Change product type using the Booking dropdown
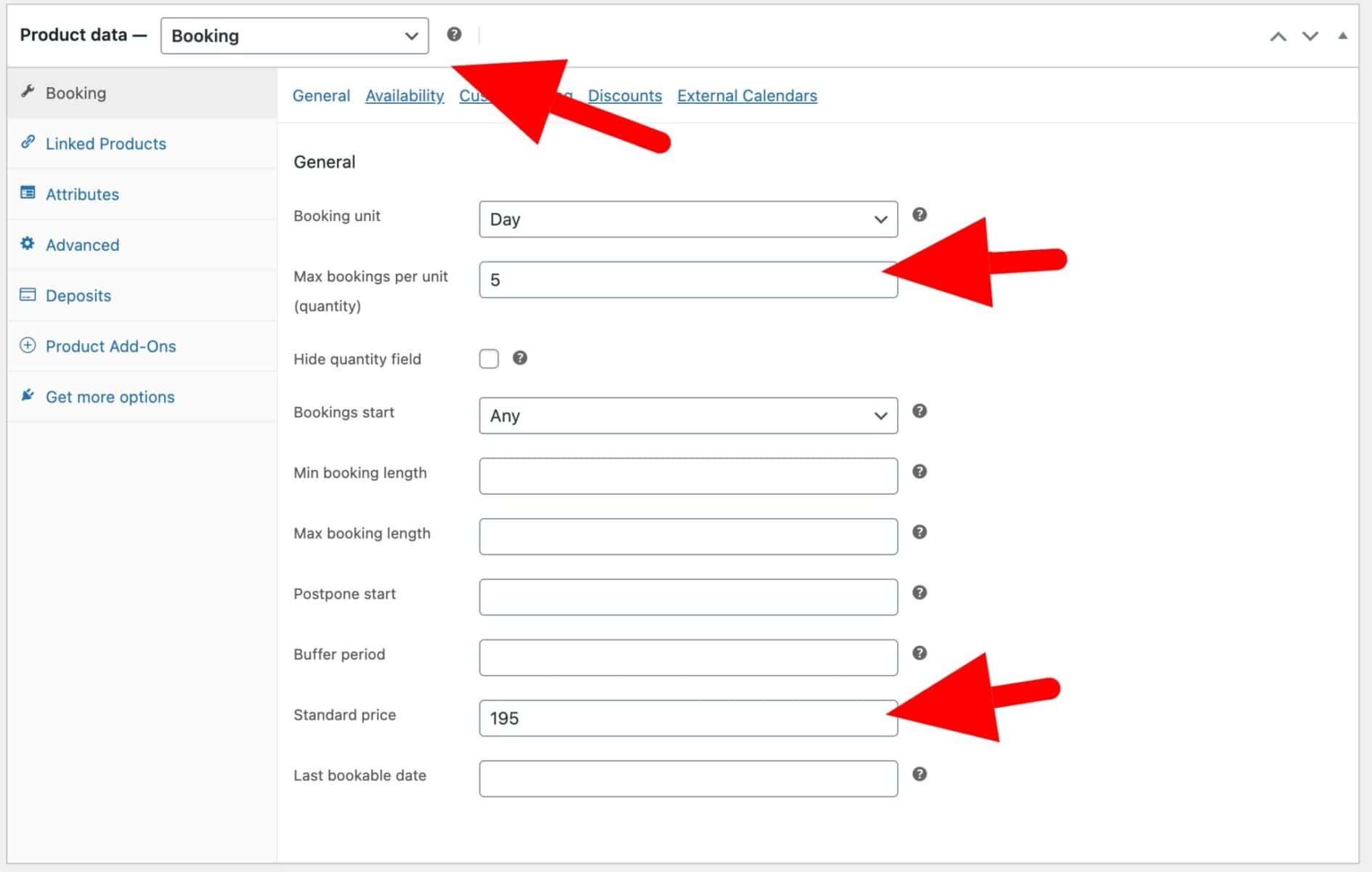This screenshot has height=872, width=1372. 293,35
